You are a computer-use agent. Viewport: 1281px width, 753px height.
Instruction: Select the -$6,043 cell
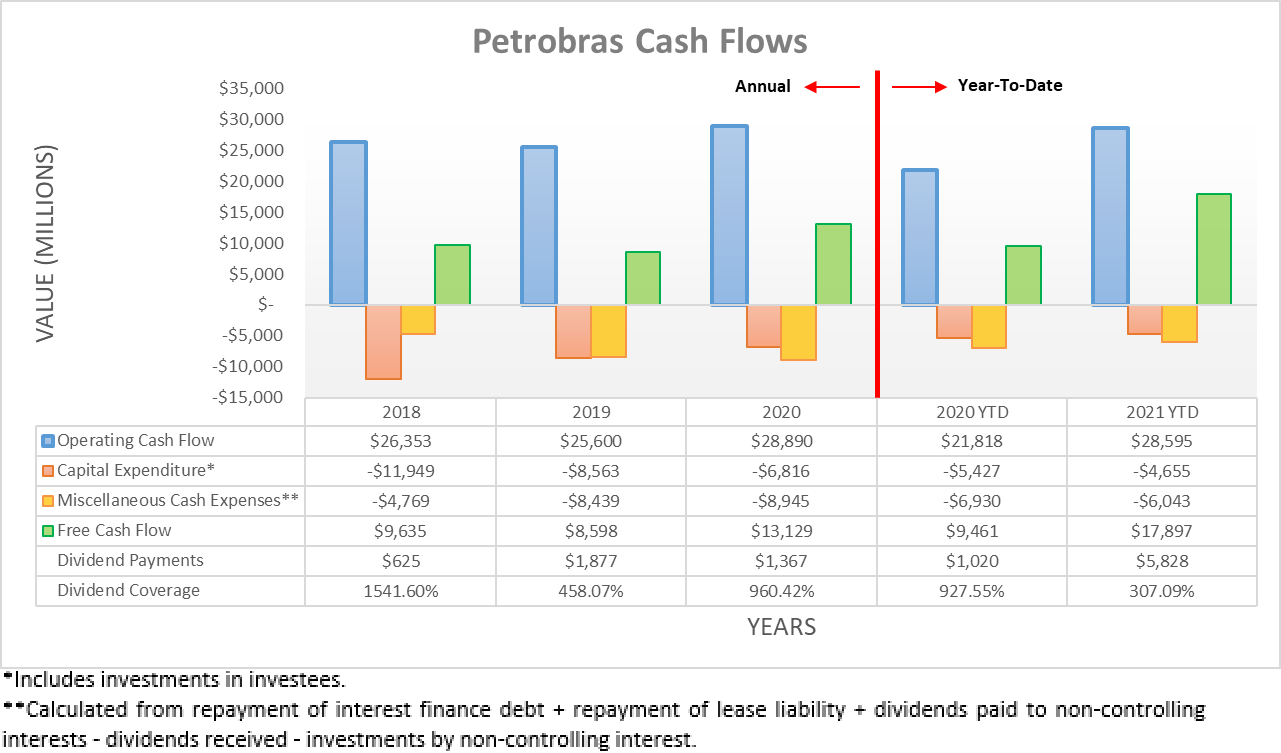pyautogui.click(x=1162, y=501)
